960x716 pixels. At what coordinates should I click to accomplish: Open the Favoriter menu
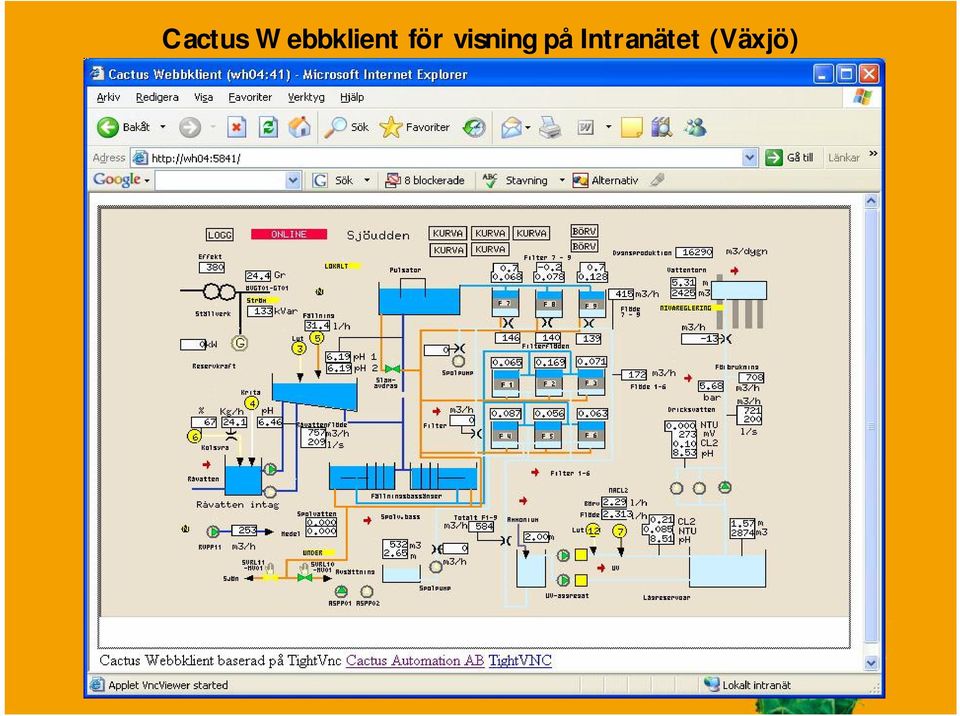(x=250, y=97)
